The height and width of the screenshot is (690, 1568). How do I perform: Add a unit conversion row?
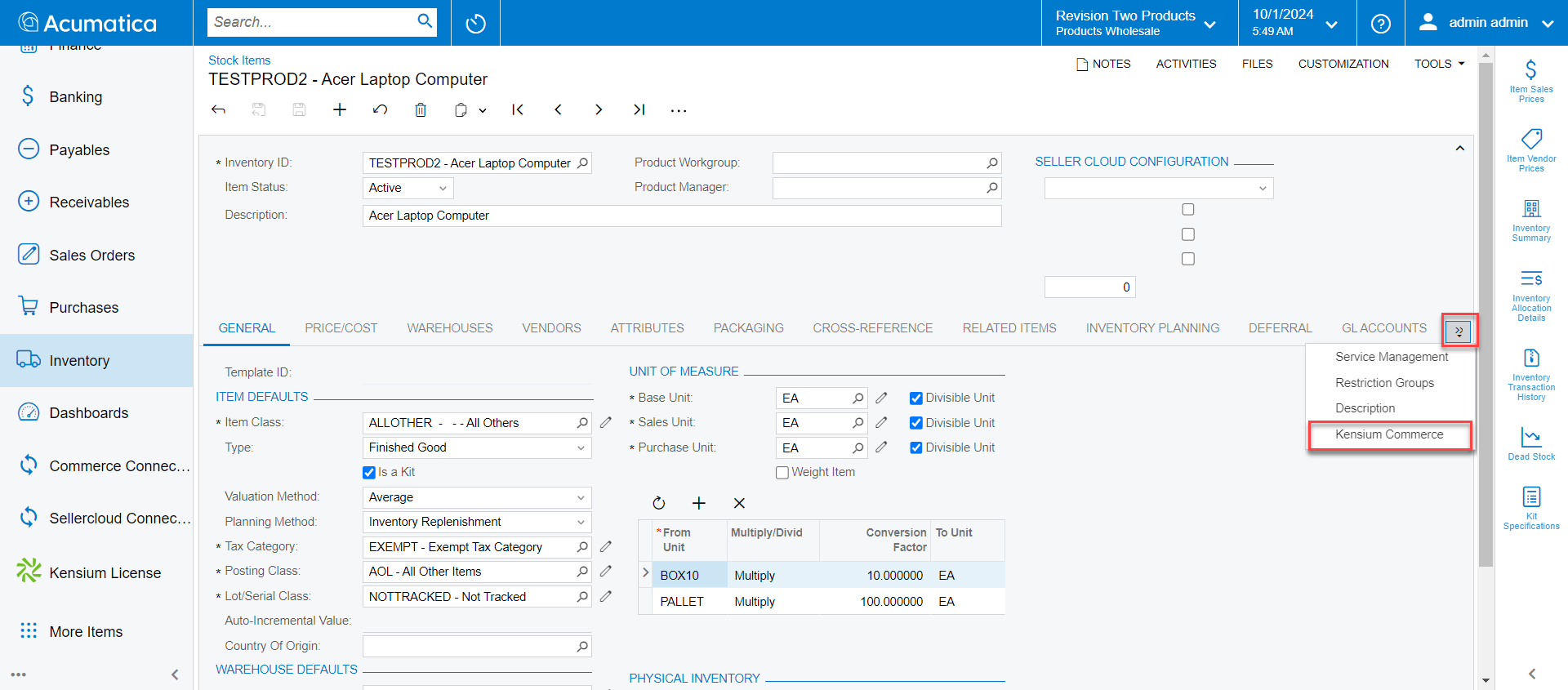pyautogui.click(x=699, y=503)
